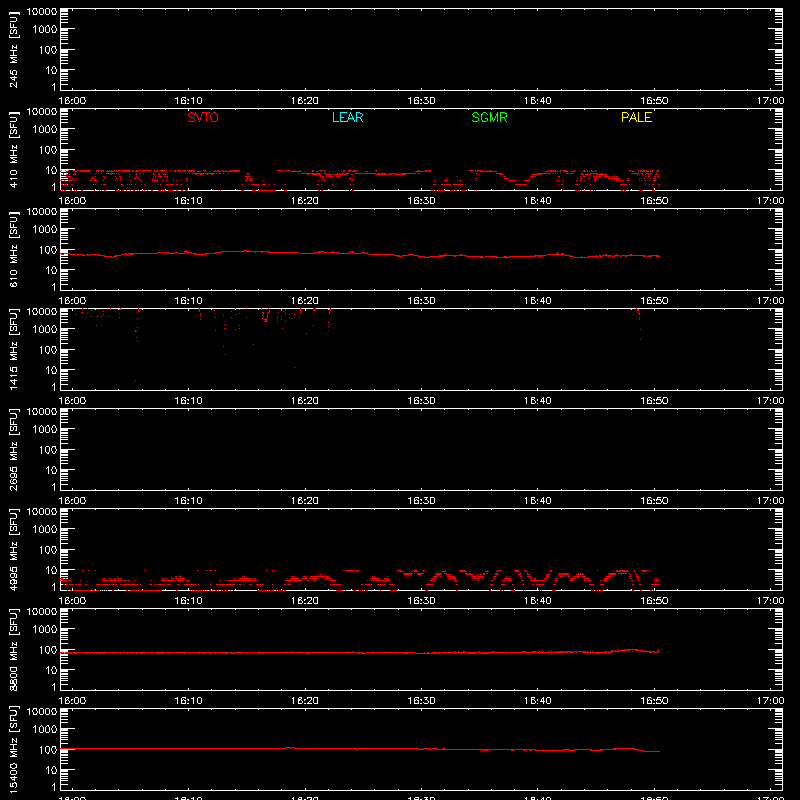Image resolution: width=800 pixels, height=800 pixels.
Task: Click the 10 tick of the 2695 MHz panel
Action: tap(51, 470)
